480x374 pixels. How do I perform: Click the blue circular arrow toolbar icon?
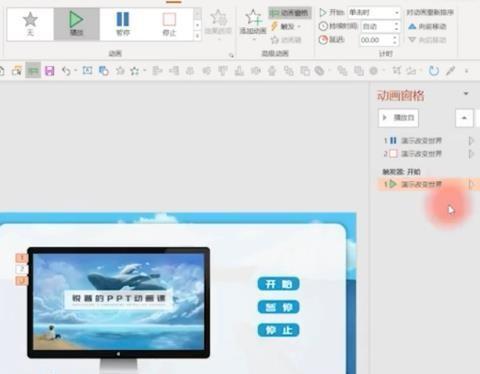click(434, 71)
